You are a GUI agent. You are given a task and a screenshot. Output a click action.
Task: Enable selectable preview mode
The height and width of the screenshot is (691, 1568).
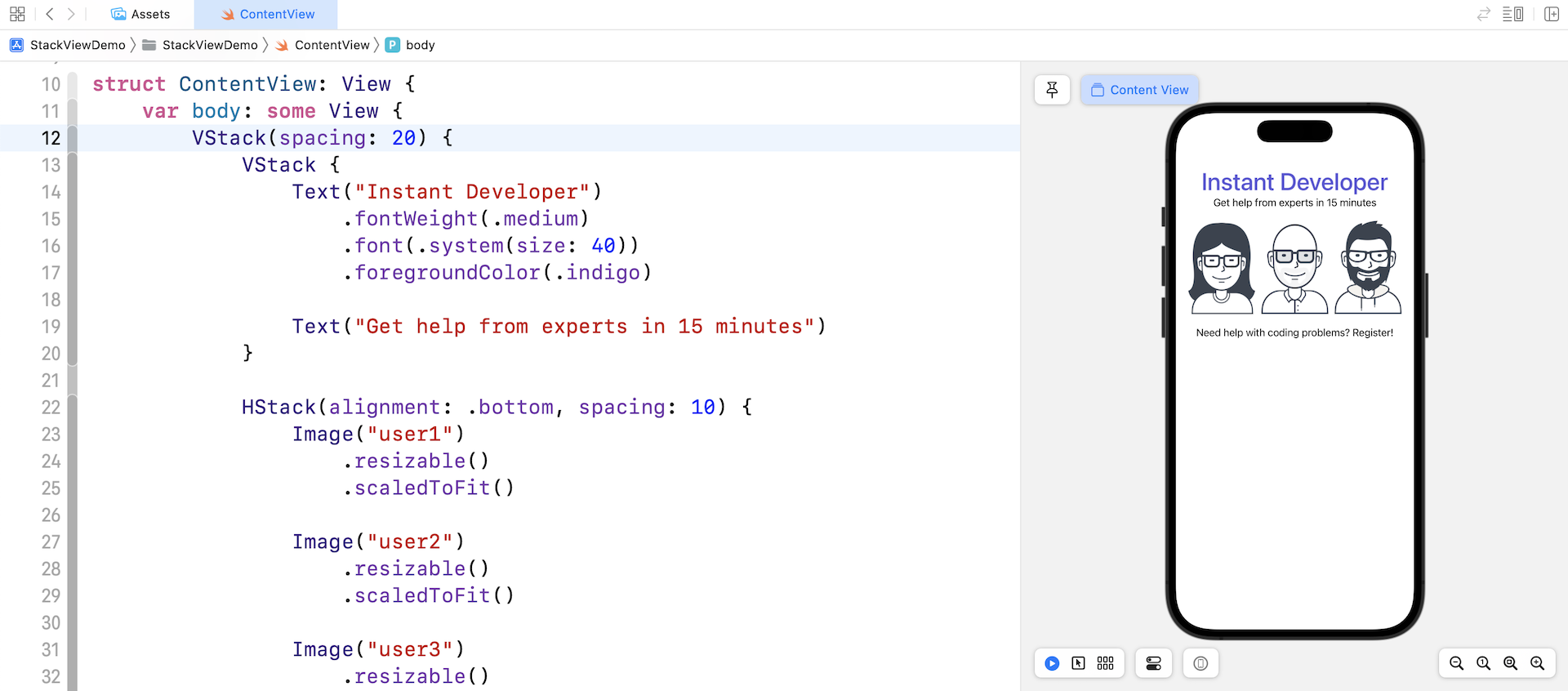click(1079, 663)
